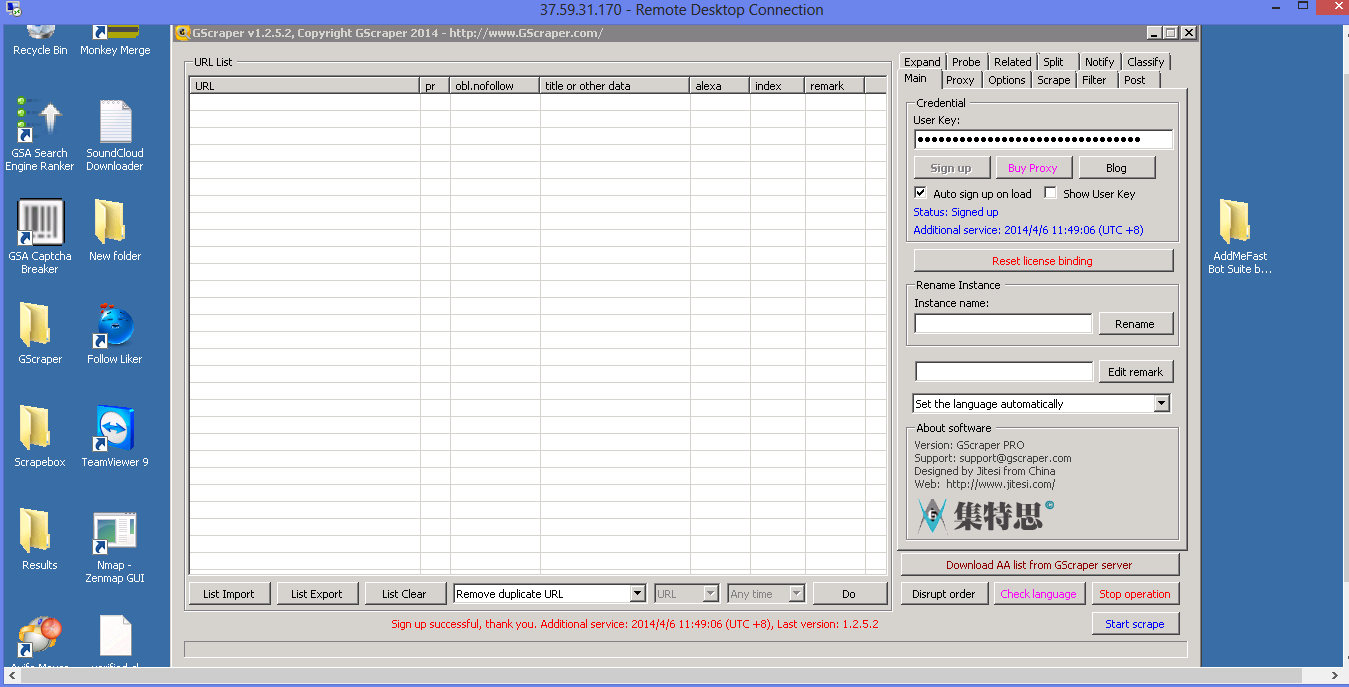The height and width of the screenshot is (687, 1349).
Task: Open the Any time dropdown
Action: [796, 594]
